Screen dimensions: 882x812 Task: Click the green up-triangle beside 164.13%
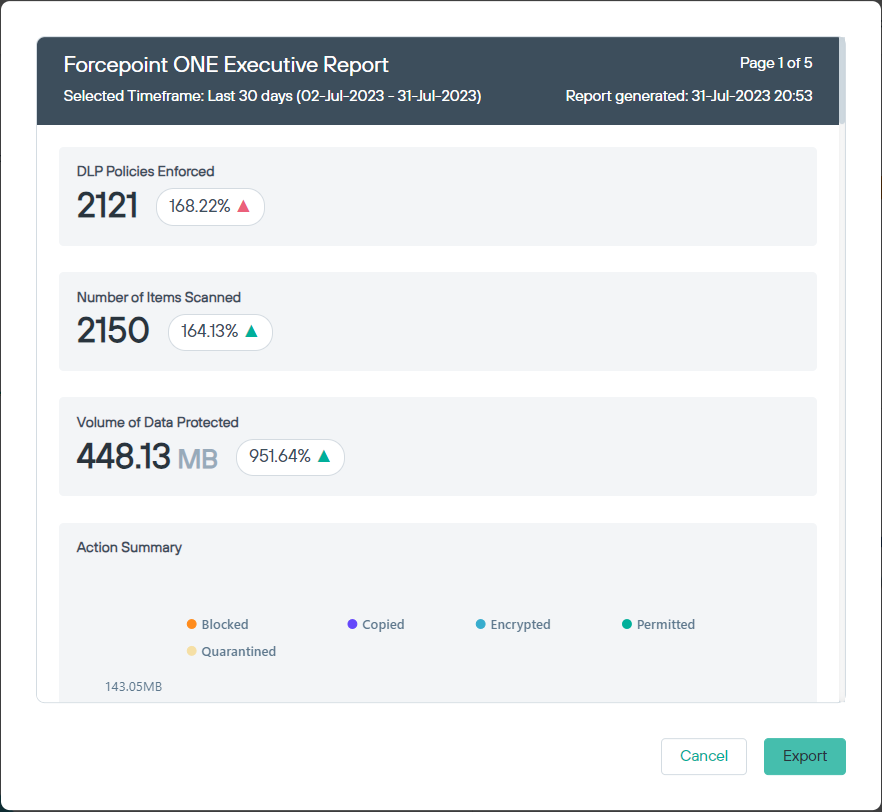tap(251, 331)
